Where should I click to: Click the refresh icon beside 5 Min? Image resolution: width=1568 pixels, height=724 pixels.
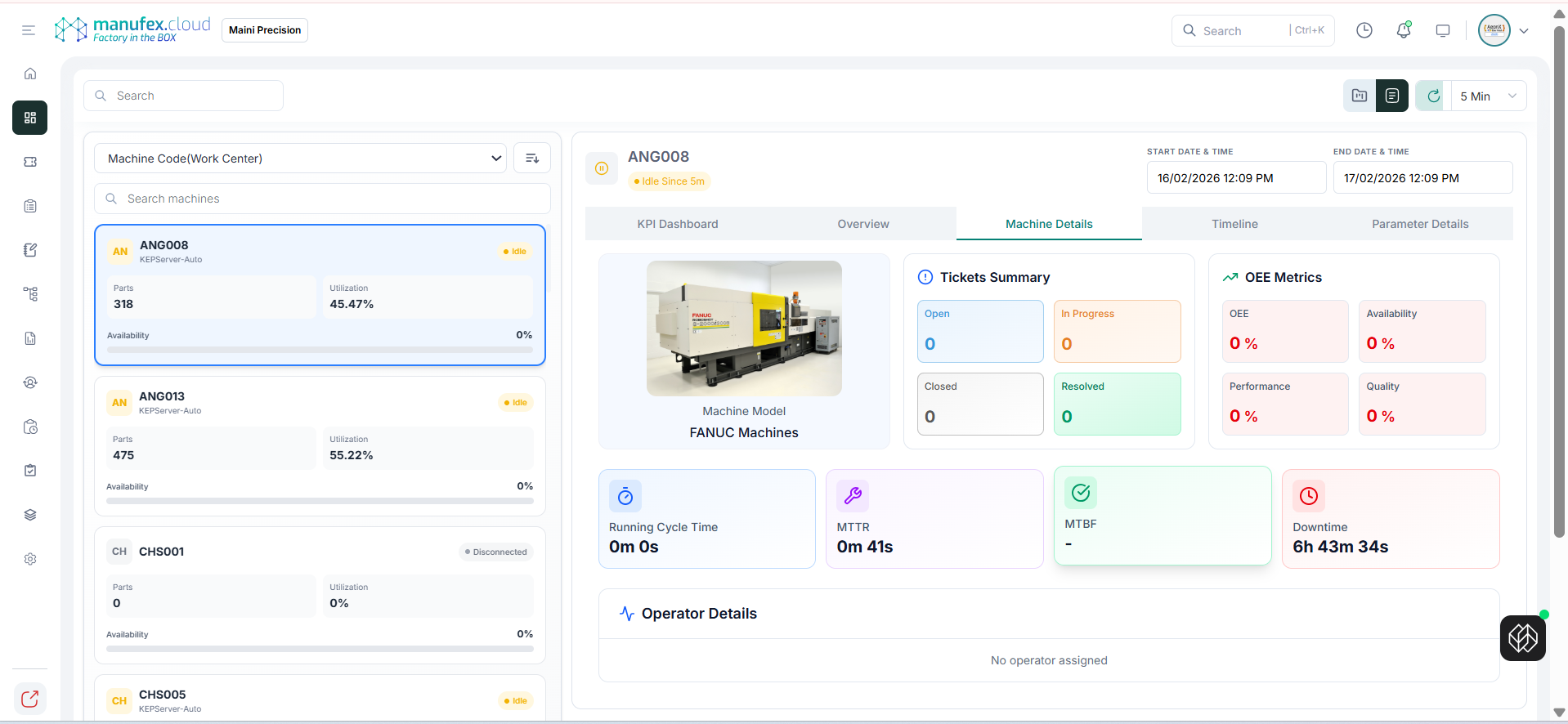(1433, 96)
